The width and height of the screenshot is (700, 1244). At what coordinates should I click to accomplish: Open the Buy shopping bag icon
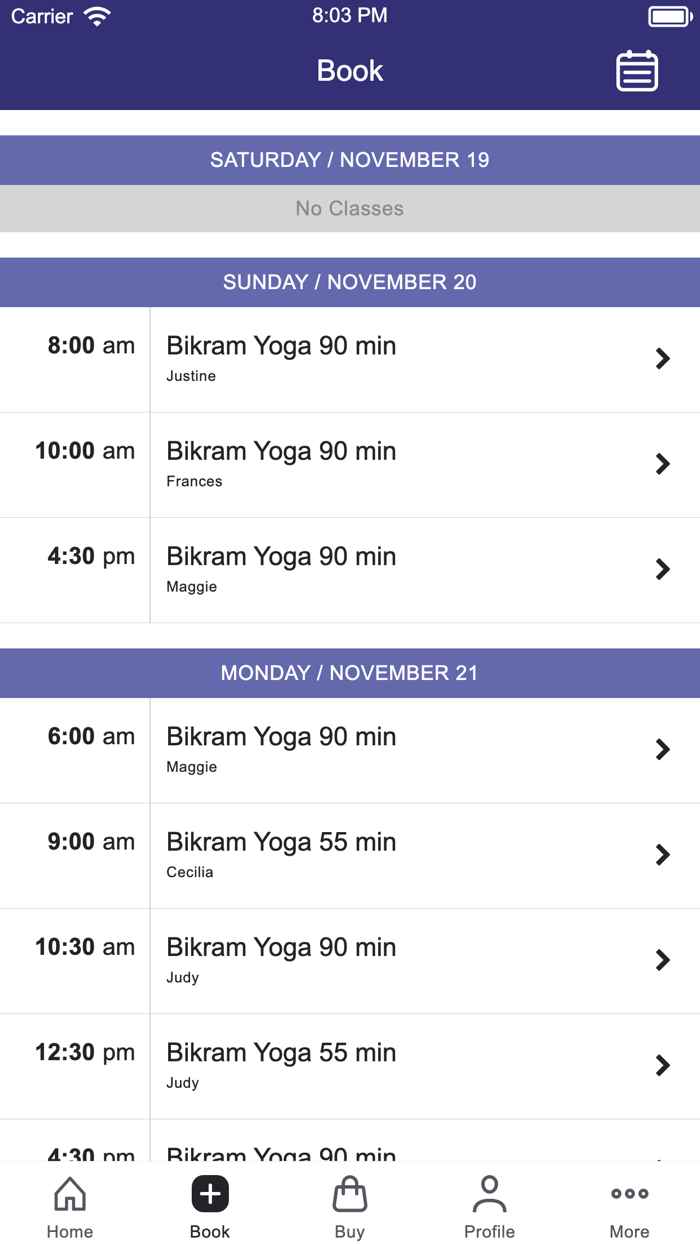[350, 1193]
